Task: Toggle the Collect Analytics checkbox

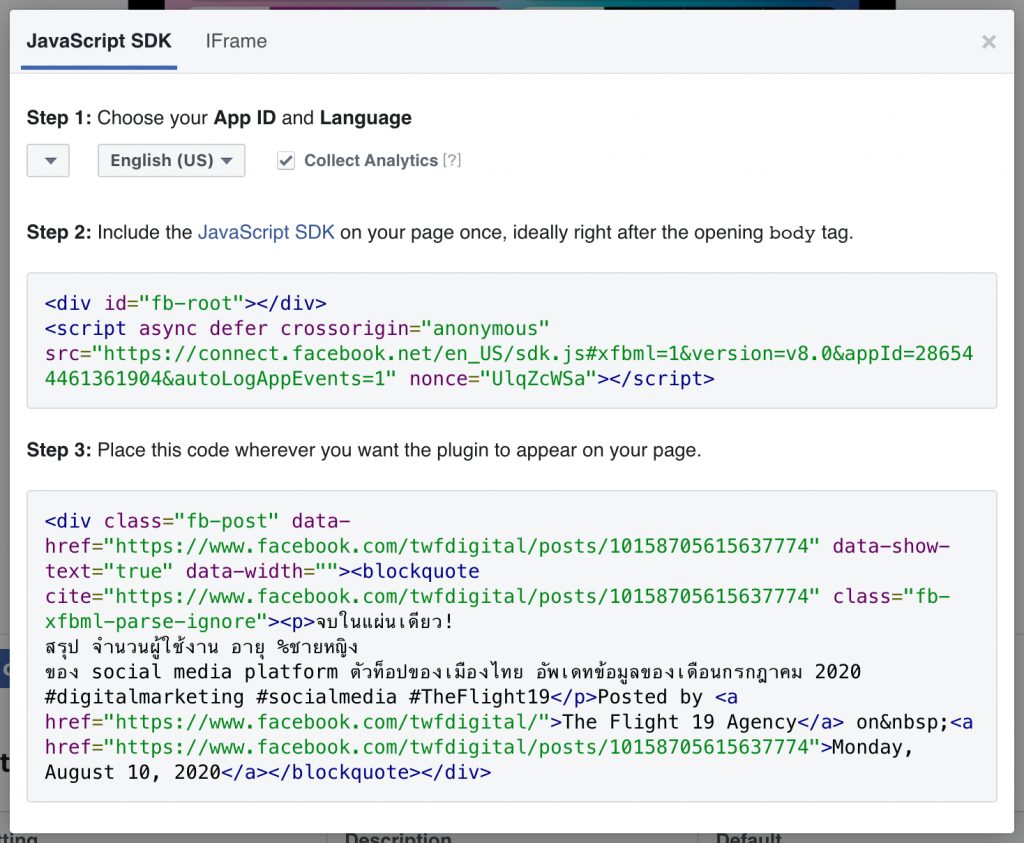Action: coord(286,161)
